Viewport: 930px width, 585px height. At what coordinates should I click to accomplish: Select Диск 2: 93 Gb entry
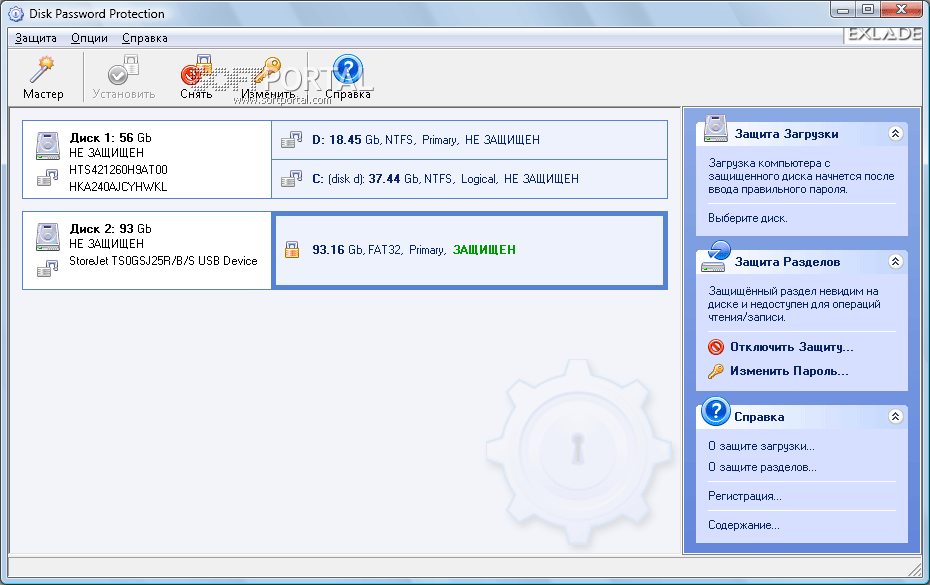point(146,250)
